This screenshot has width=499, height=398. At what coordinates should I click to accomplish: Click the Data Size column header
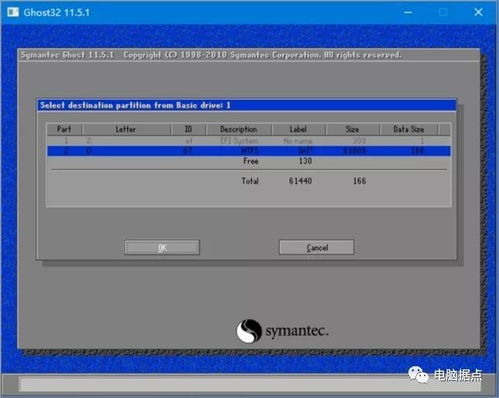[409, 129]
